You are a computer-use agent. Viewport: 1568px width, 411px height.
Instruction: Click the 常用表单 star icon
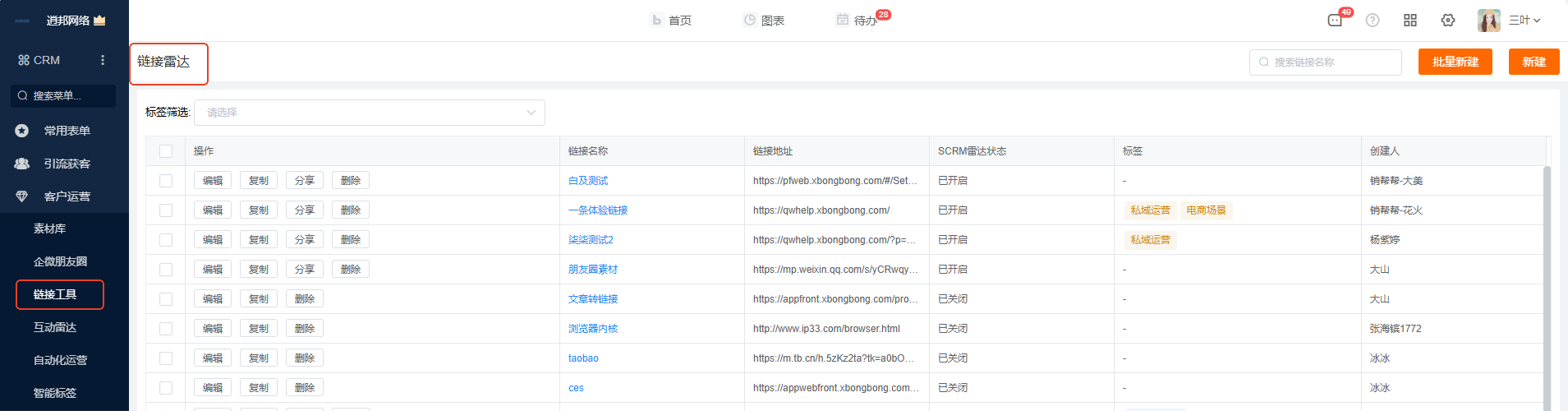pos(22,131)
